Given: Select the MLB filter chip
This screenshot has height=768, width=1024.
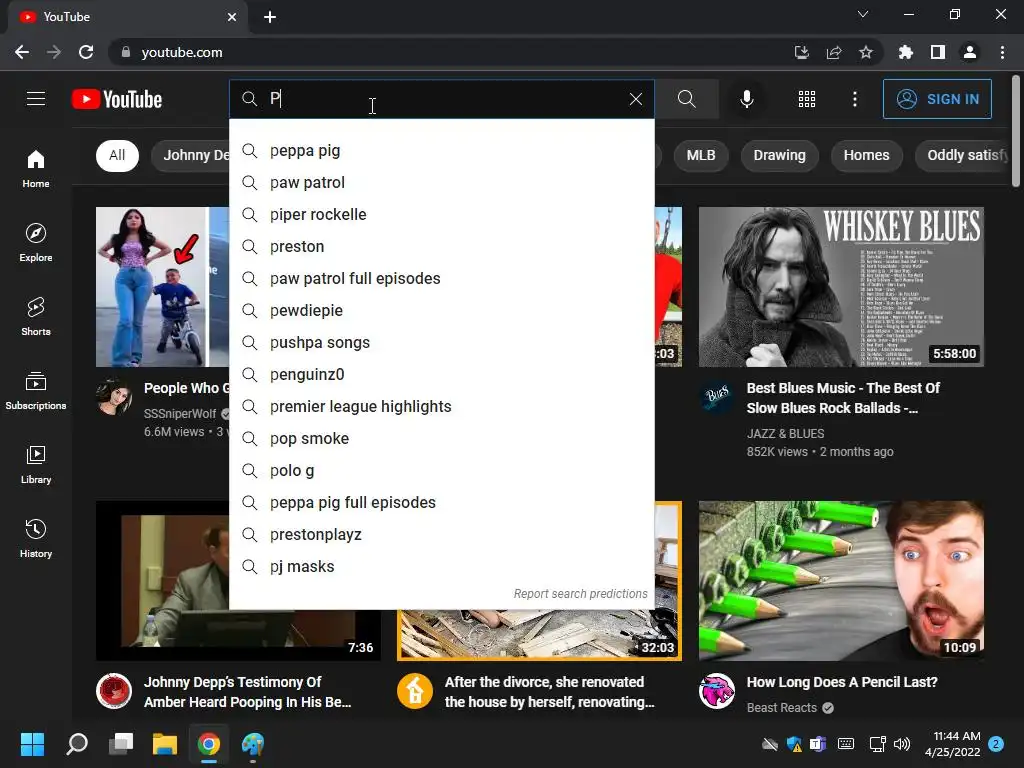Looking at the screenshot, I should 701,155.
